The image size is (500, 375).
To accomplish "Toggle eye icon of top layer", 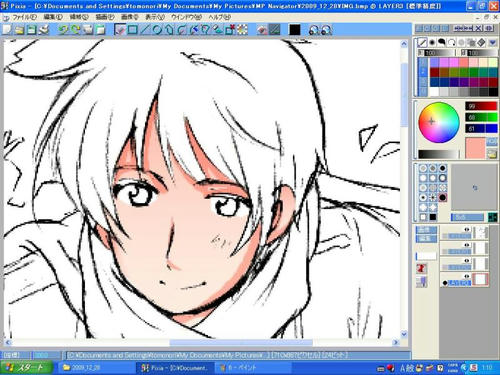I will [467, 229].
